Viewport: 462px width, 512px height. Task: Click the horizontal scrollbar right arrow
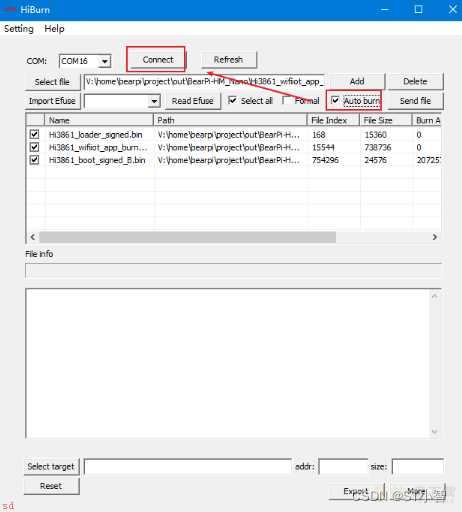click(x=435, y=237)
